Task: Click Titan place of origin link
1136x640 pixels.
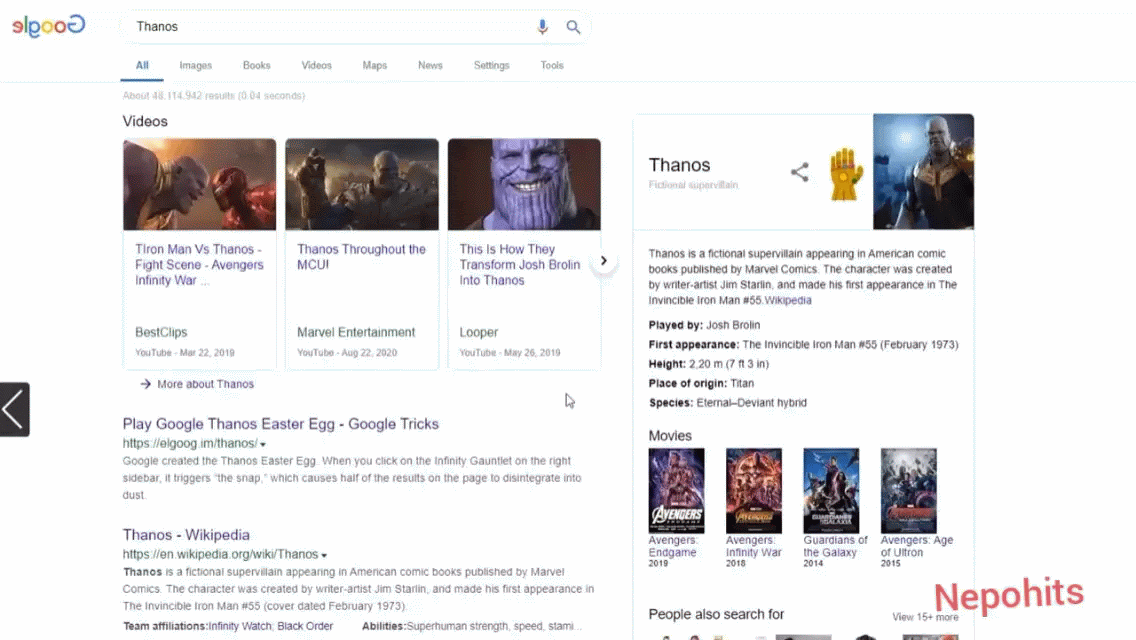Action: coord(742,383)
